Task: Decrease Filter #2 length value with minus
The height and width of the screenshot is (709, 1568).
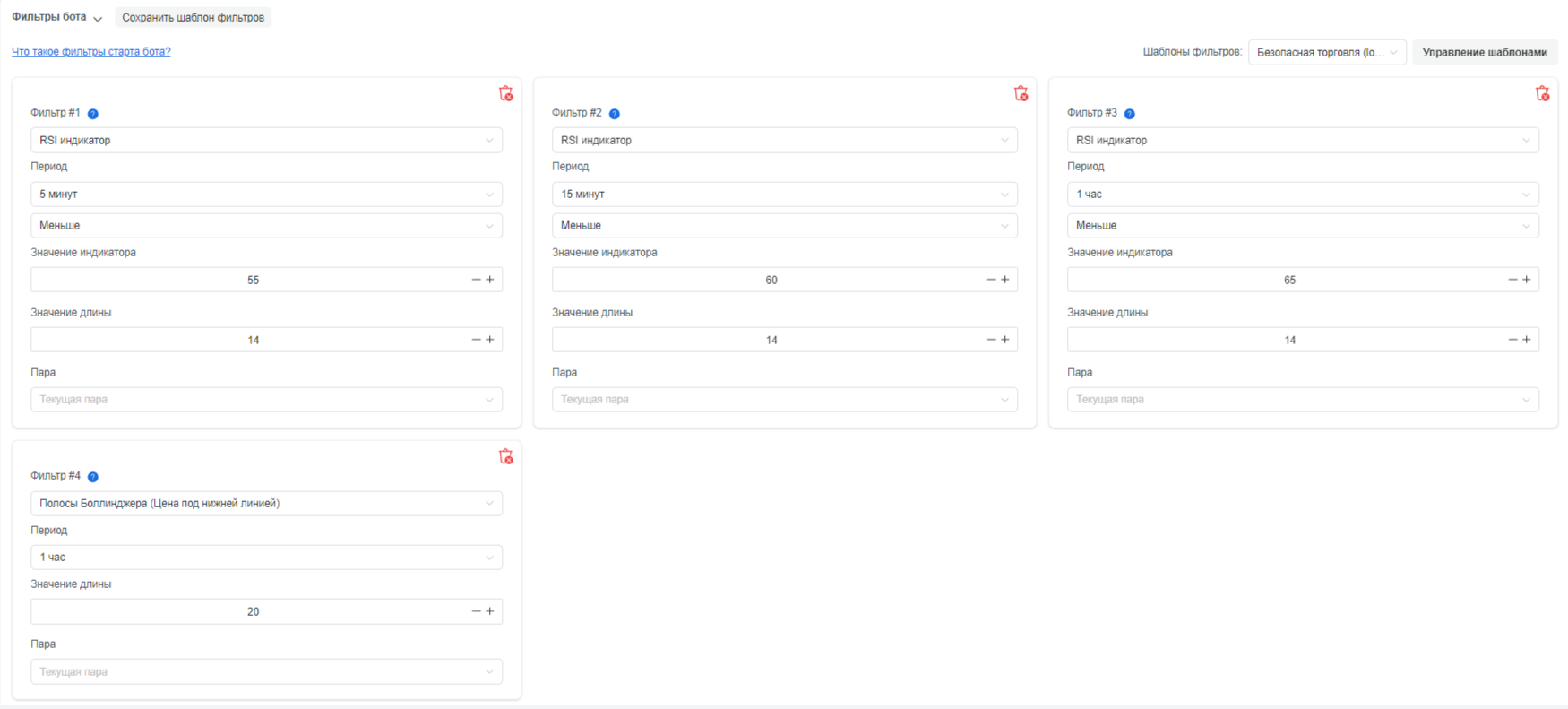Action: 991,340
